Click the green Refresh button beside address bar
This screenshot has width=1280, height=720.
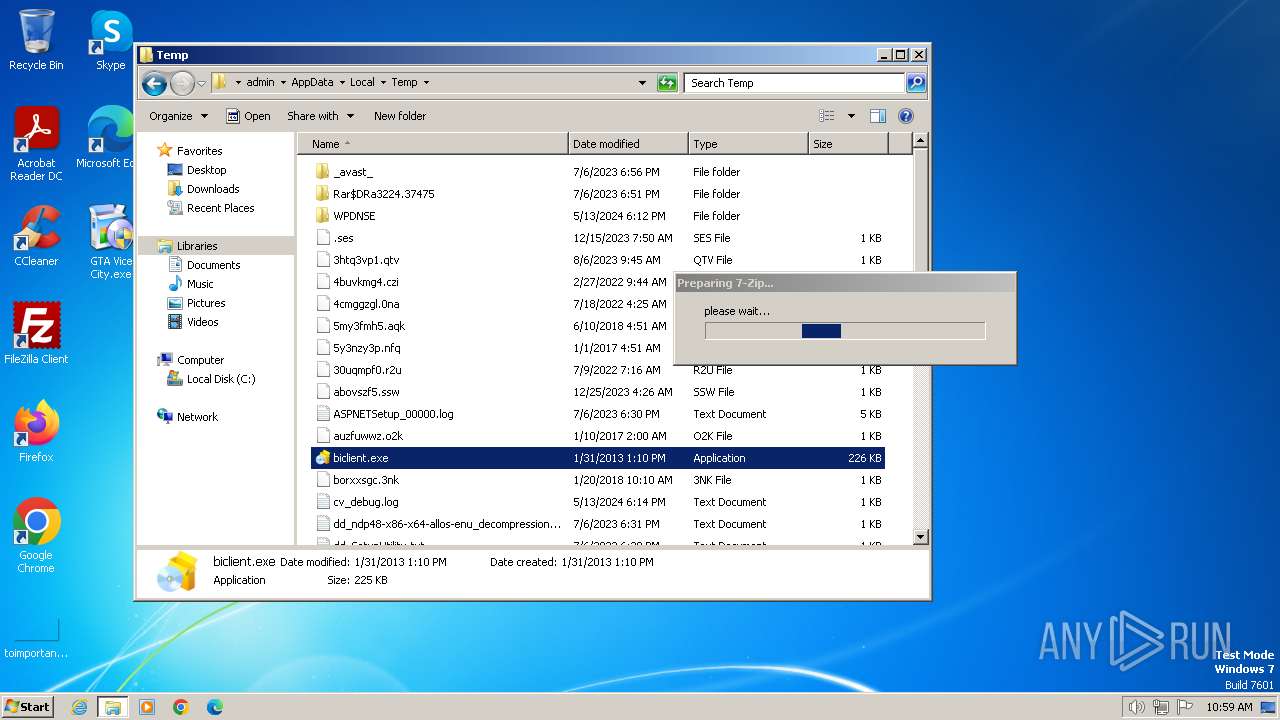[x=667, y=83]
